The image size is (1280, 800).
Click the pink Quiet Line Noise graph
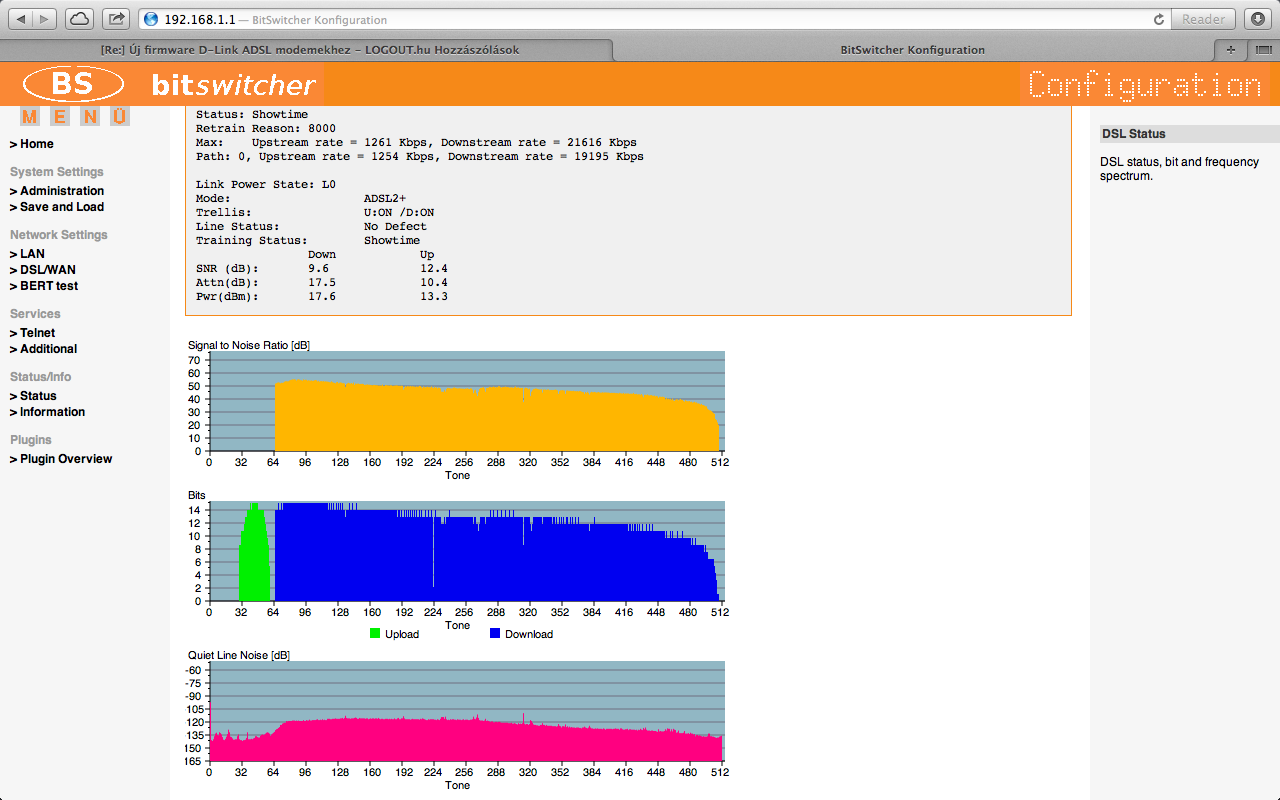pos(465,742)
